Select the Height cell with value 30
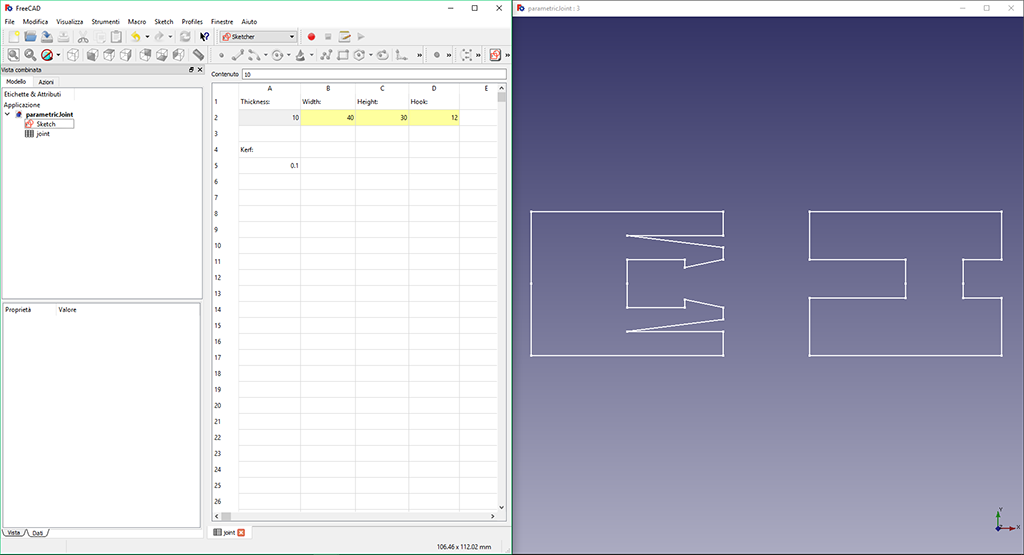1024x555 pixels. pos(382,118)
